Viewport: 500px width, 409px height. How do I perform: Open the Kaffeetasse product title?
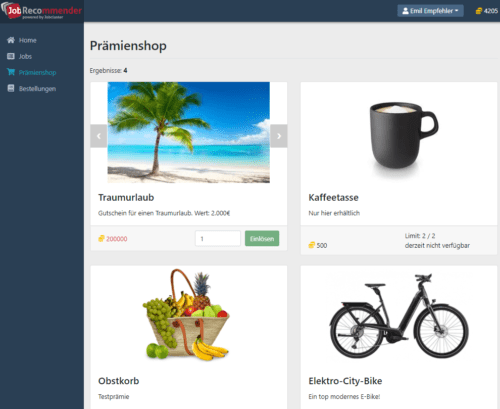333,197
